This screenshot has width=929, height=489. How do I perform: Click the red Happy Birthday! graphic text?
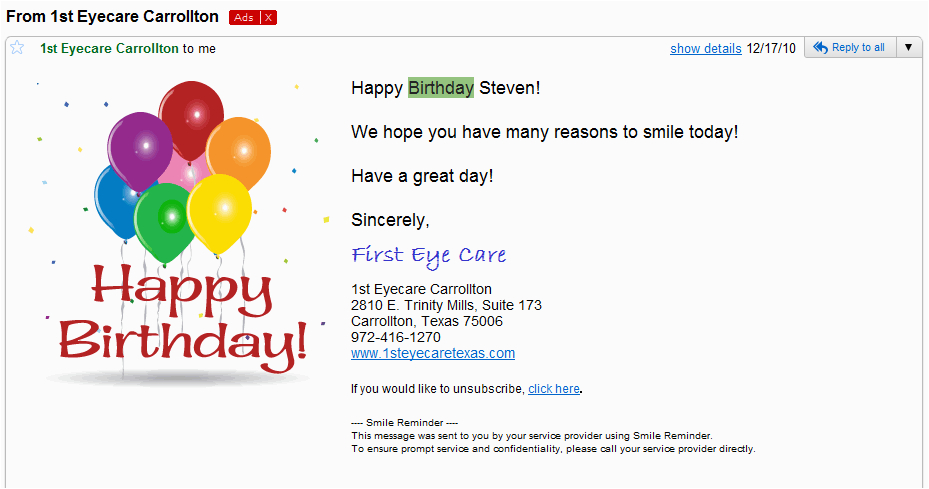[x=182, y=319]
